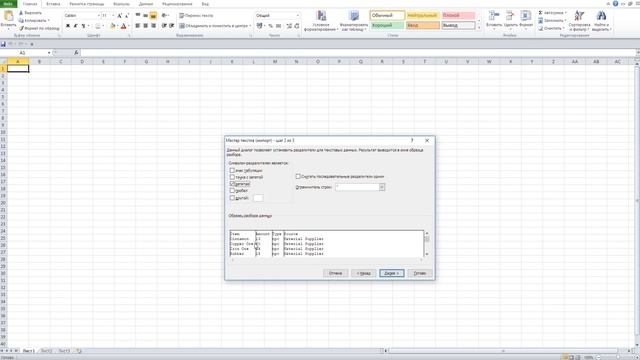The height and width of the screenshot is (360, 640).
Task: Click the Align Right icon
Action: 153,26
